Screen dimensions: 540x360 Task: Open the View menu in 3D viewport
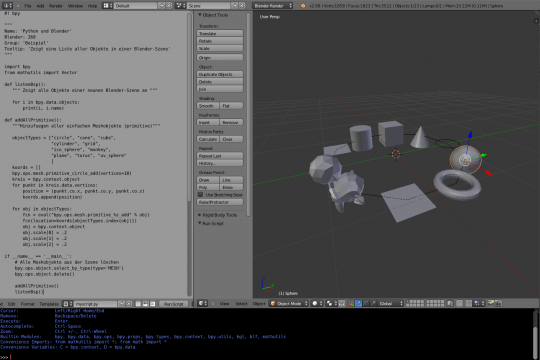pyautogui.click(x=225, y=303)
